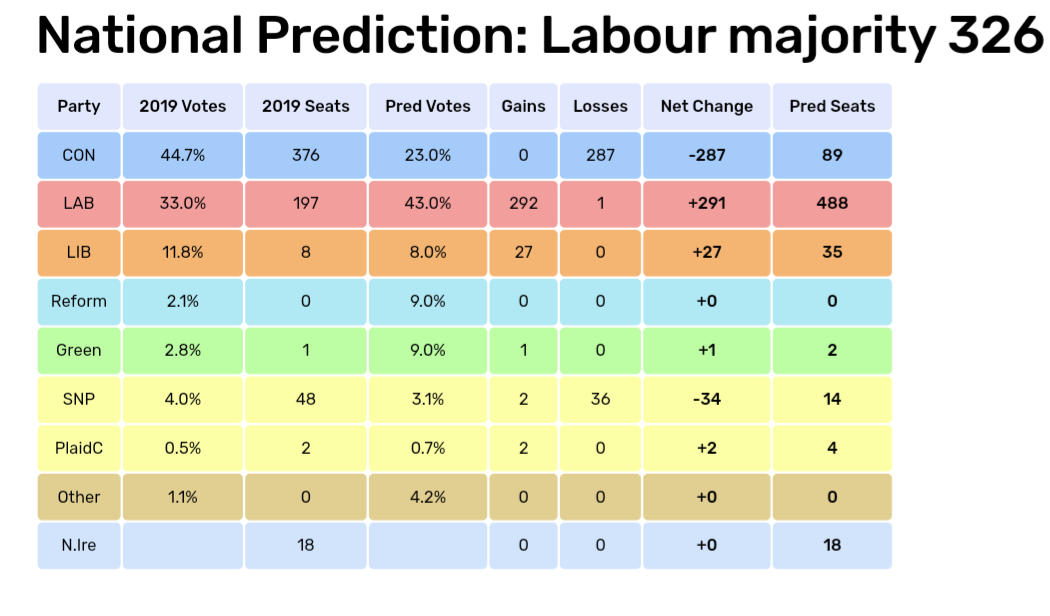The height and width of the screenshot is (616, 1050).
Task: Click the Pred Seats column header
Action: pyautogui.click(x=832, y=106)
